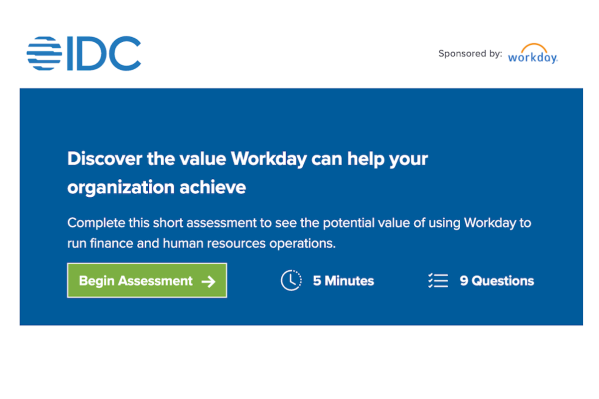Click the arrow icon in Begin Assessment
The image size is (599, 399).
209,282
